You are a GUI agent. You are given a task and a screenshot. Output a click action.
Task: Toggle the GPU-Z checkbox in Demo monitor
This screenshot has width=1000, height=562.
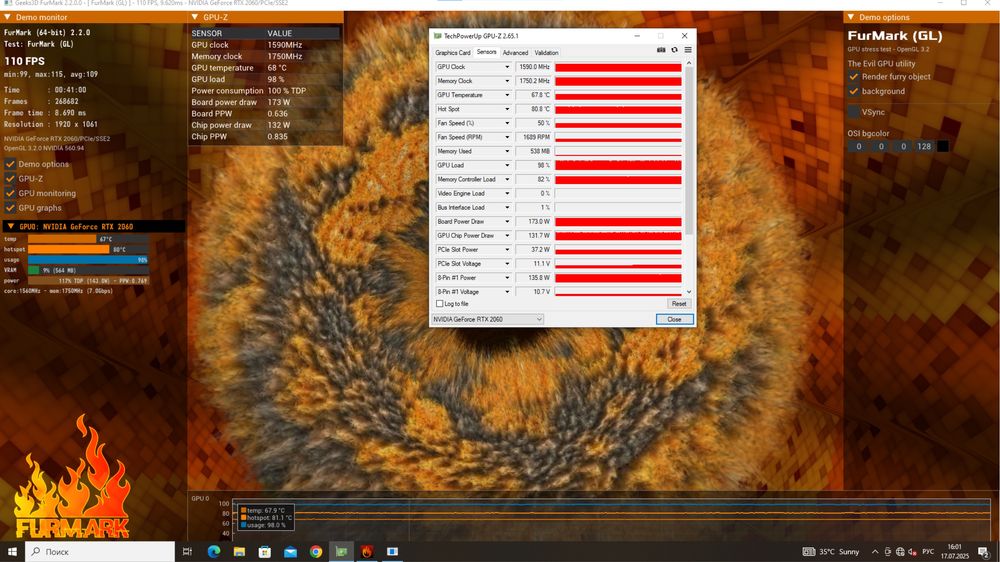(x=10, y=179)
